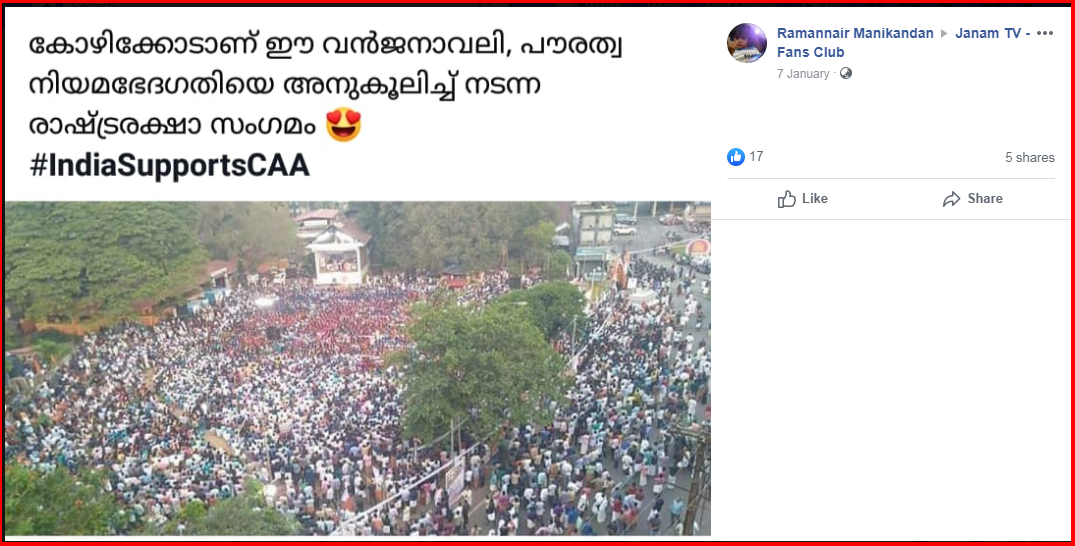Screen dimensions: 1075x546
Task: View the 17 reactions count
Action: click(x=756, y=156)
